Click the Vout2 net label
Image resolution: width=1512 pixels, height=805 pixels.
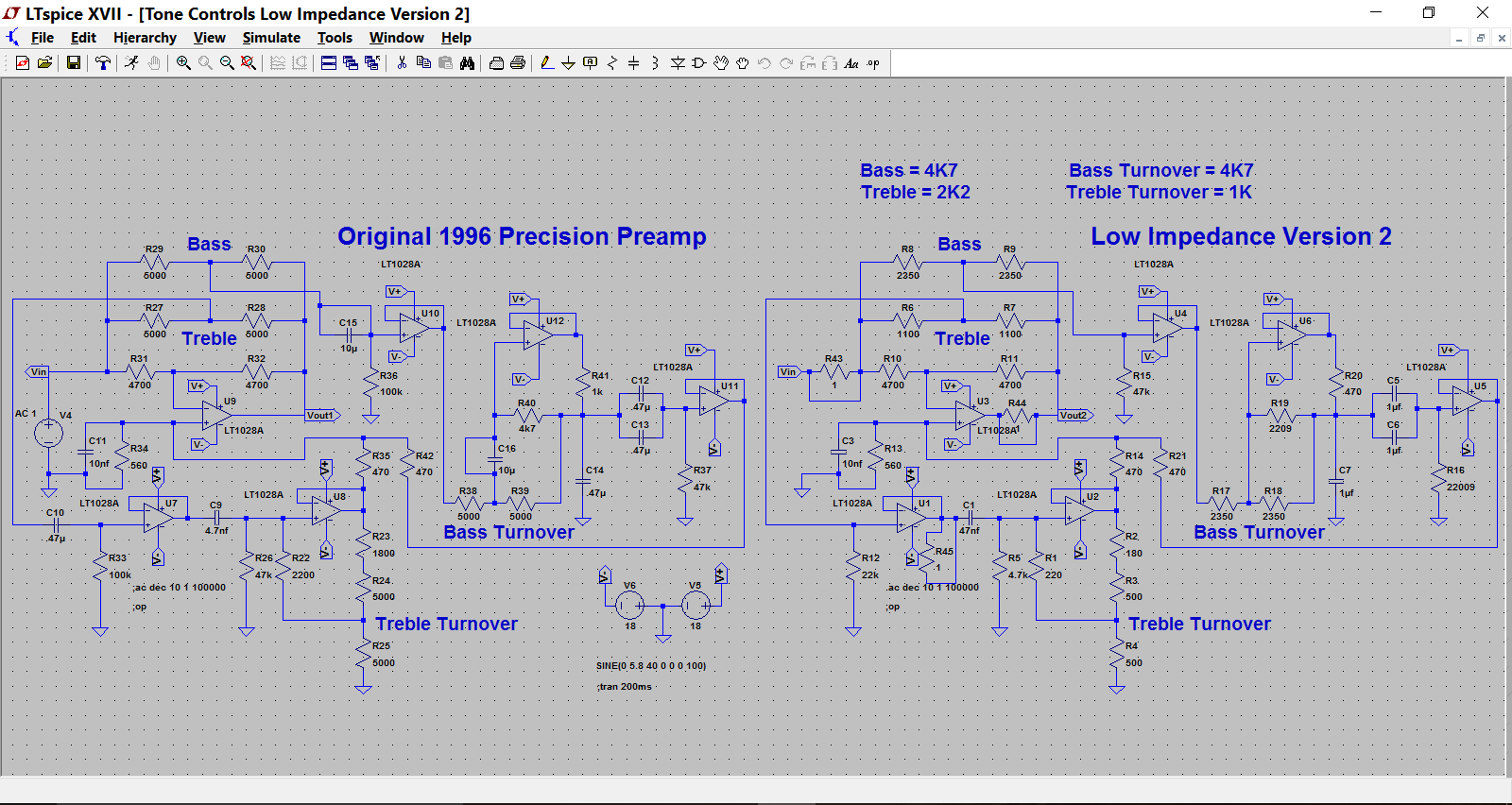tap(1074, 415)
